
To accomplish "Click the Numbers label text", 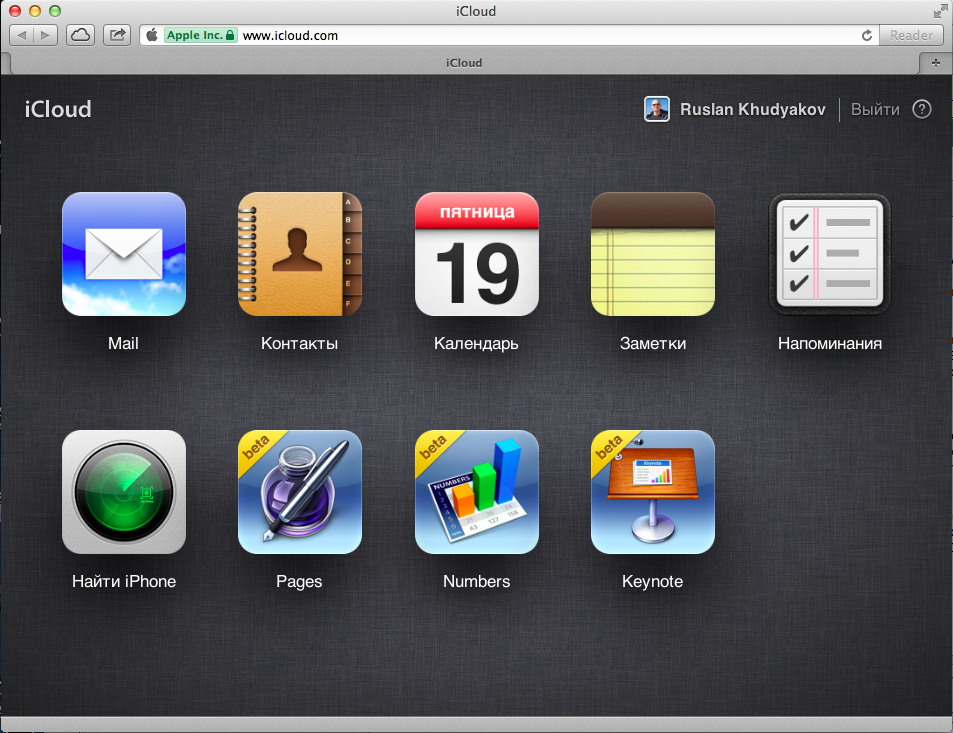I will pos(476,582).
